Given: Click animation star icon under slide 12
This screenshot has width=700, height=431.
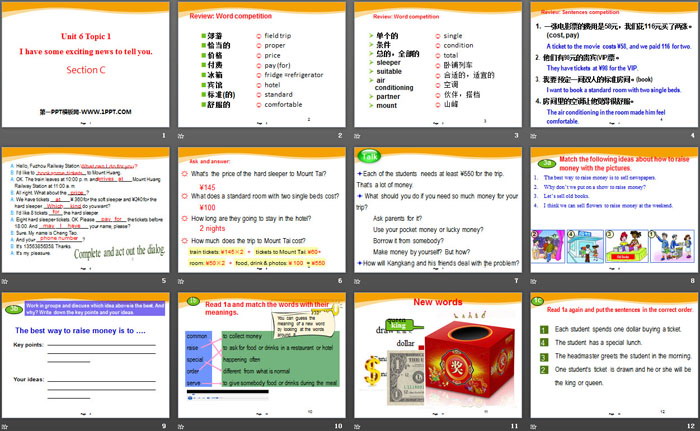Looking at the screenshot, I should click(x=533, y=427).
